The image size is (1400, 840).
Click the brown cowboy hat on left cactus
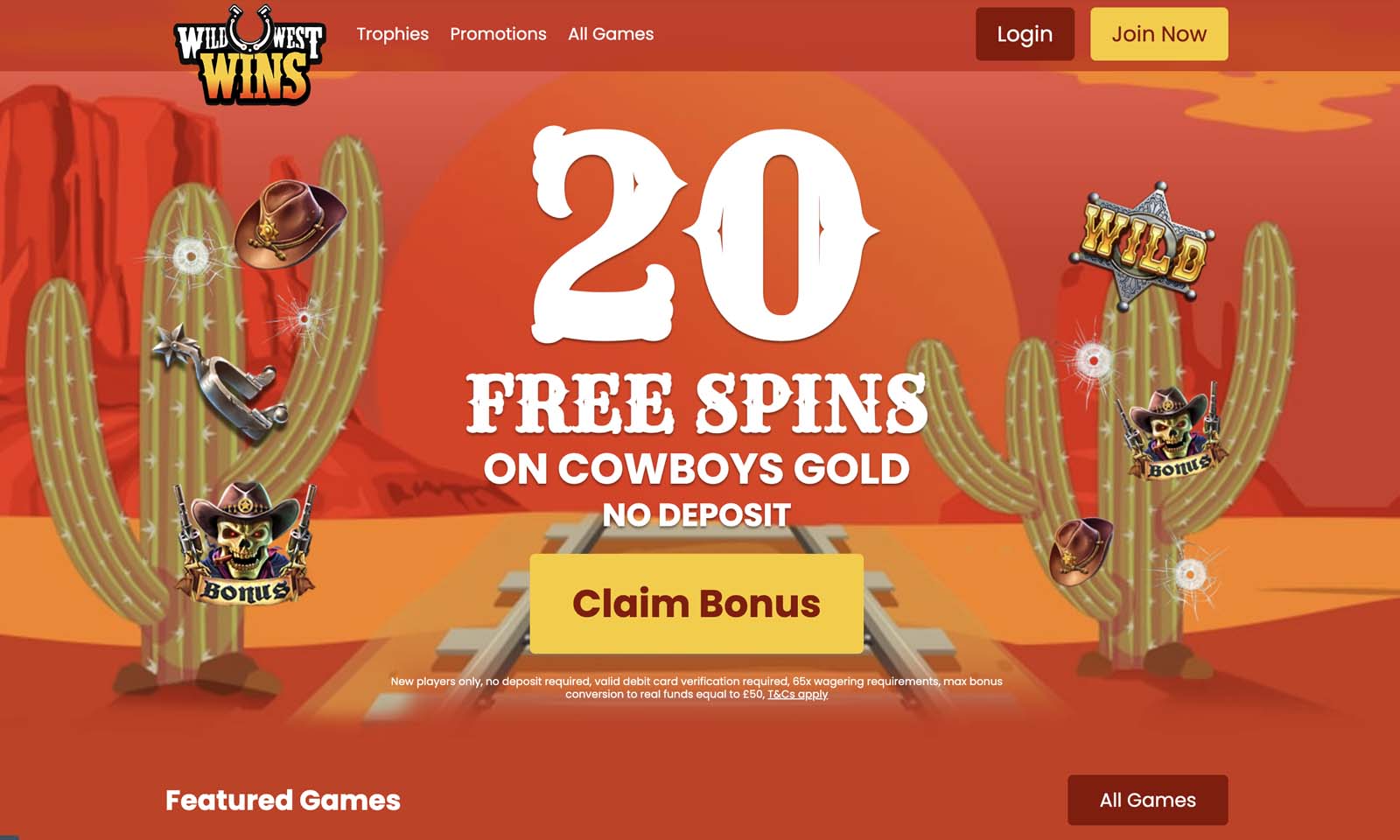coord(290,224)
